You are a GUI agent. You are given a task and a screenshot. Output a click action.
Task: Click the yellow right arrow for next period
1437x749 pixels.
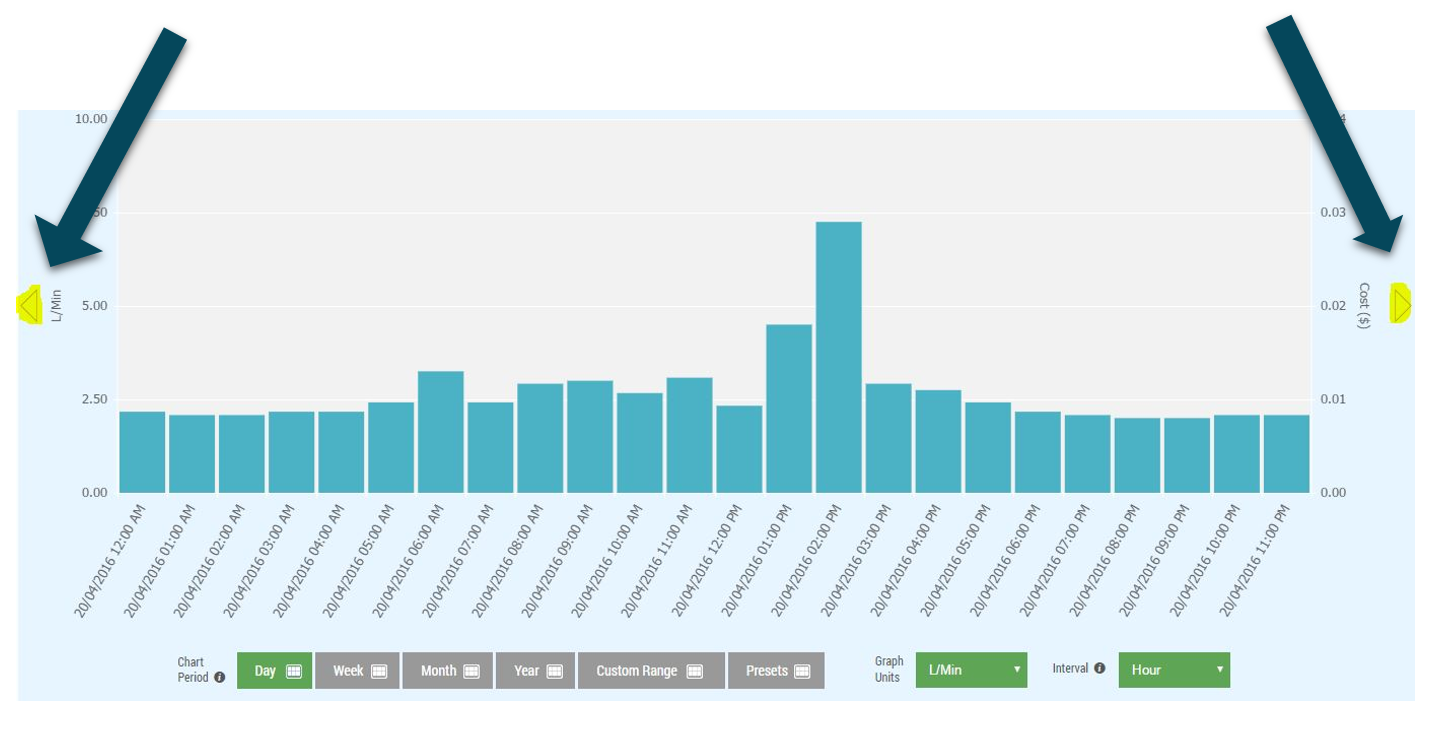pos(1401,304)
